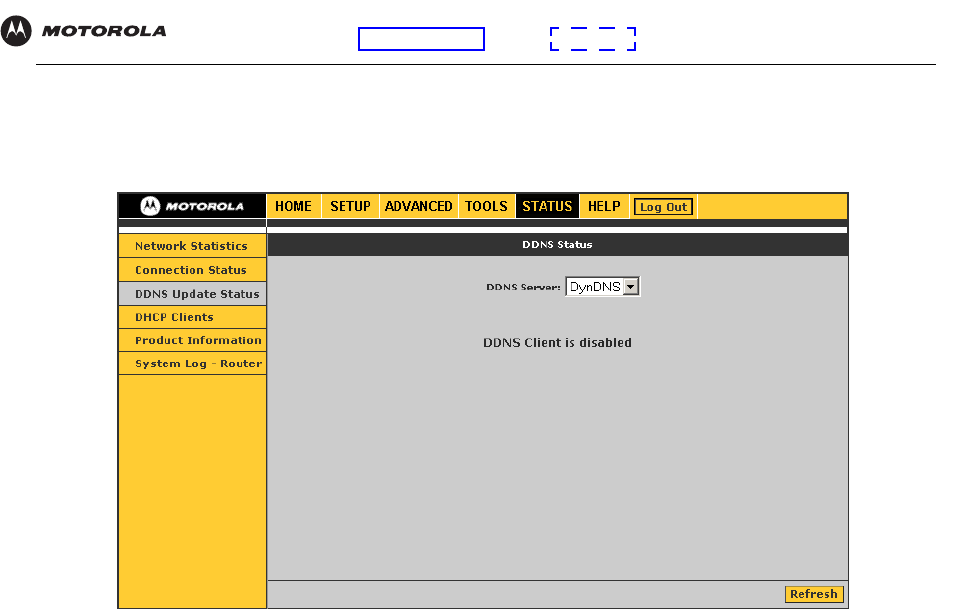Click the Refresh button
Image resolution: width=965 pixels, height=611 pixels.
(814, 594)
